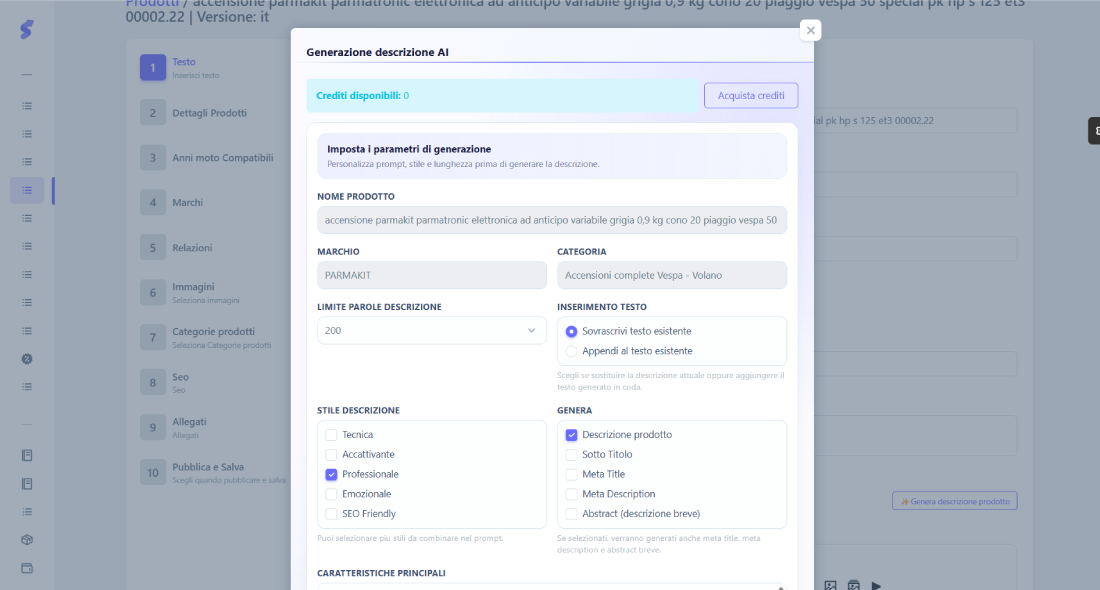The width and height of the screenshot is (1100, 590).
Task: Check the SEO Friendly style checkbox
Action: [x=331, y=514]
